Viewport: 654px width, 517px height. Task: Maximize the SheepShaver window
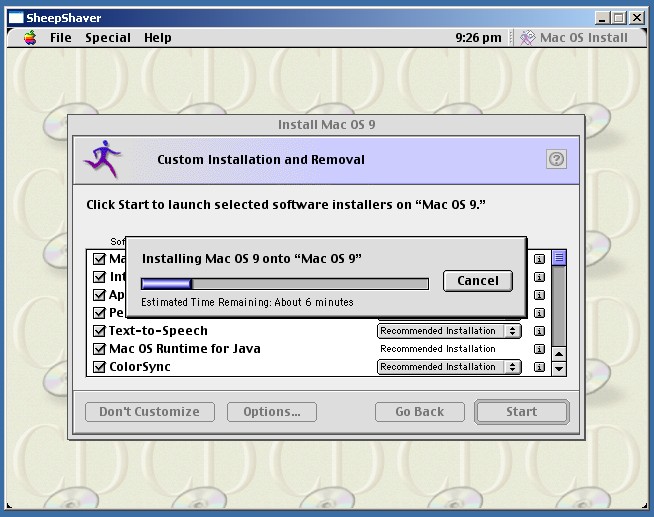point(619,18)
